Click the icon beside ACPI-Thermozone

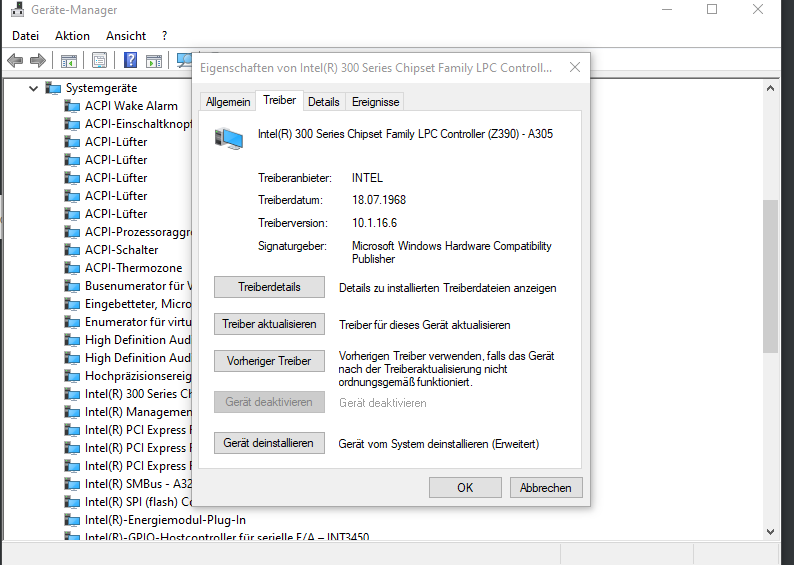pos(72,268)
